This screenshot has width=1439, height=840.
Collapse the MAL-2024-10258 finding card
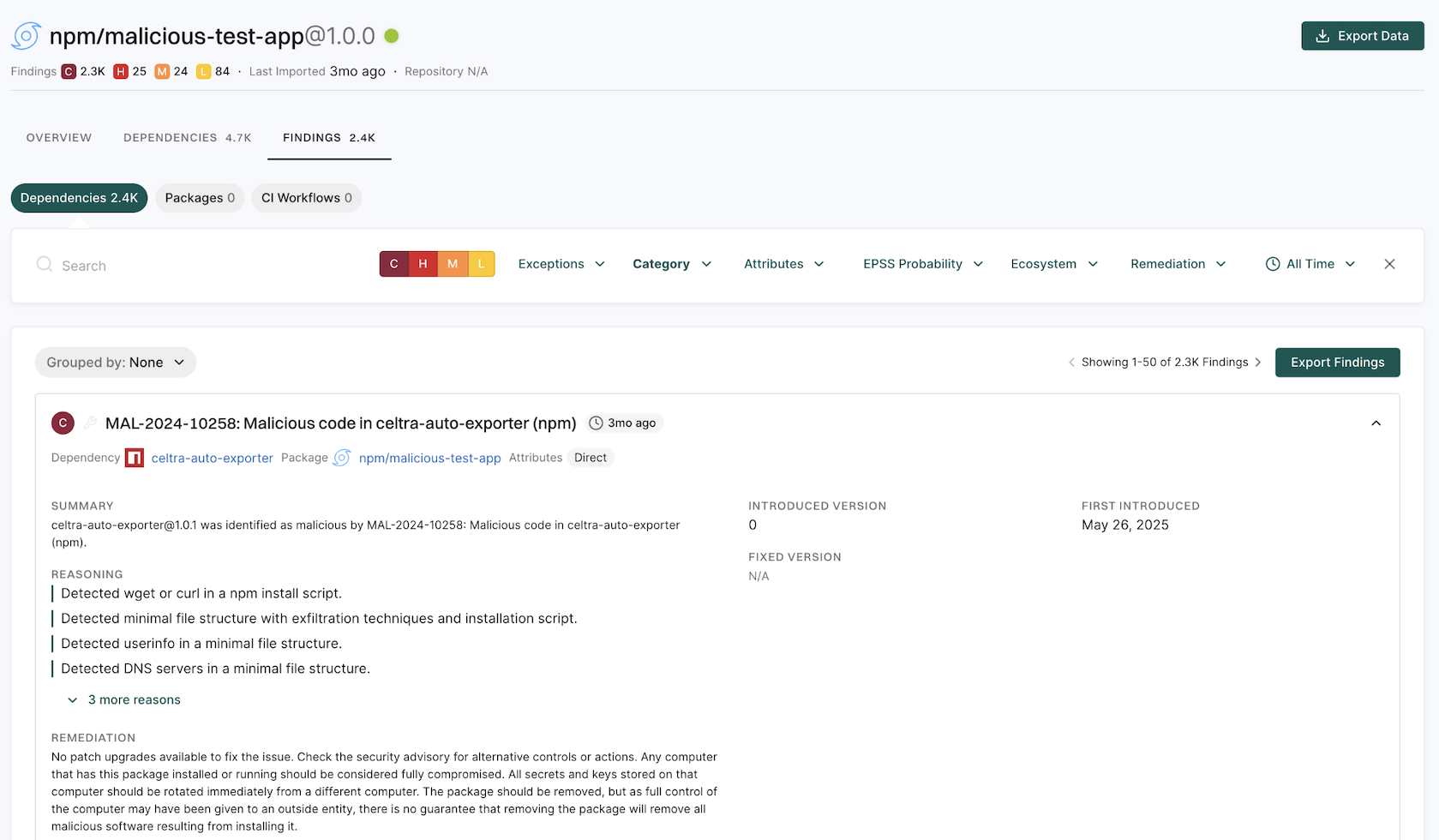(x=1376, y=423)
